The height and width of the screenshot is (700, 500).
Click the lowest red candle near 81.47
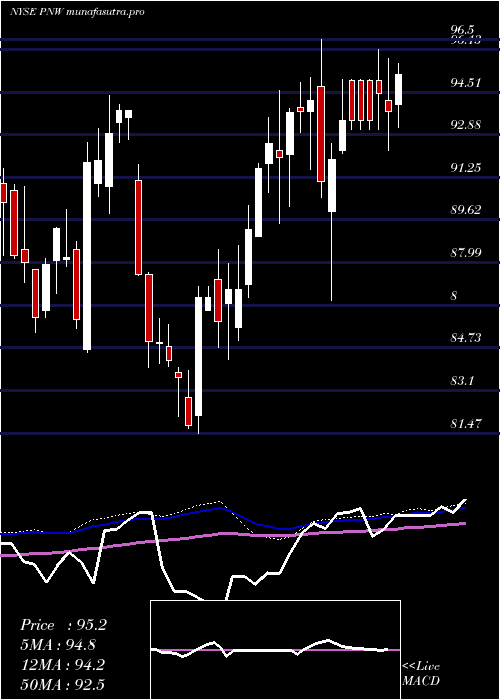click(188, 411)
